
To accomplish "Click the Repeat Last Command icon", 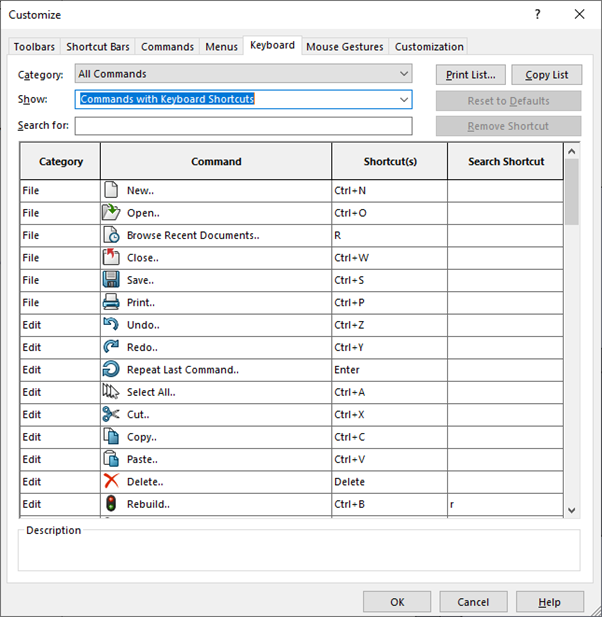I will (x=111, y=369).
